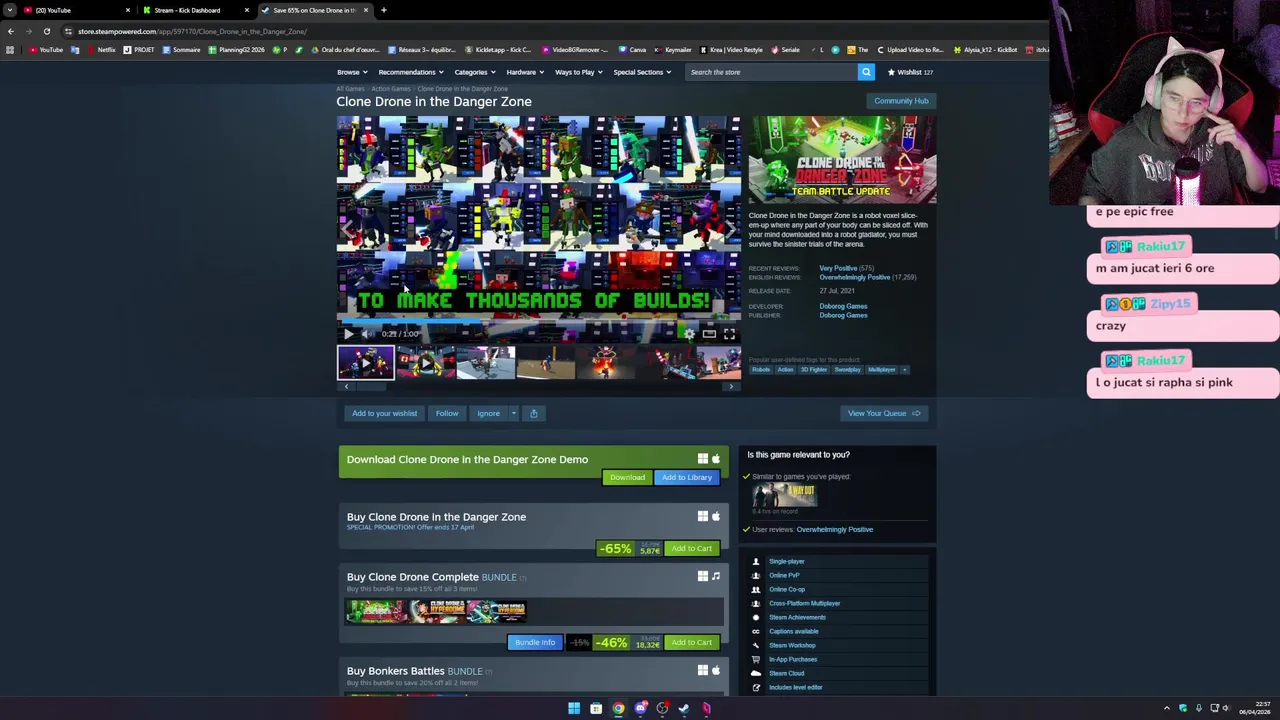Select the first trailer thumbnail
The image size is (1280, 720).
tap(366, 362)
